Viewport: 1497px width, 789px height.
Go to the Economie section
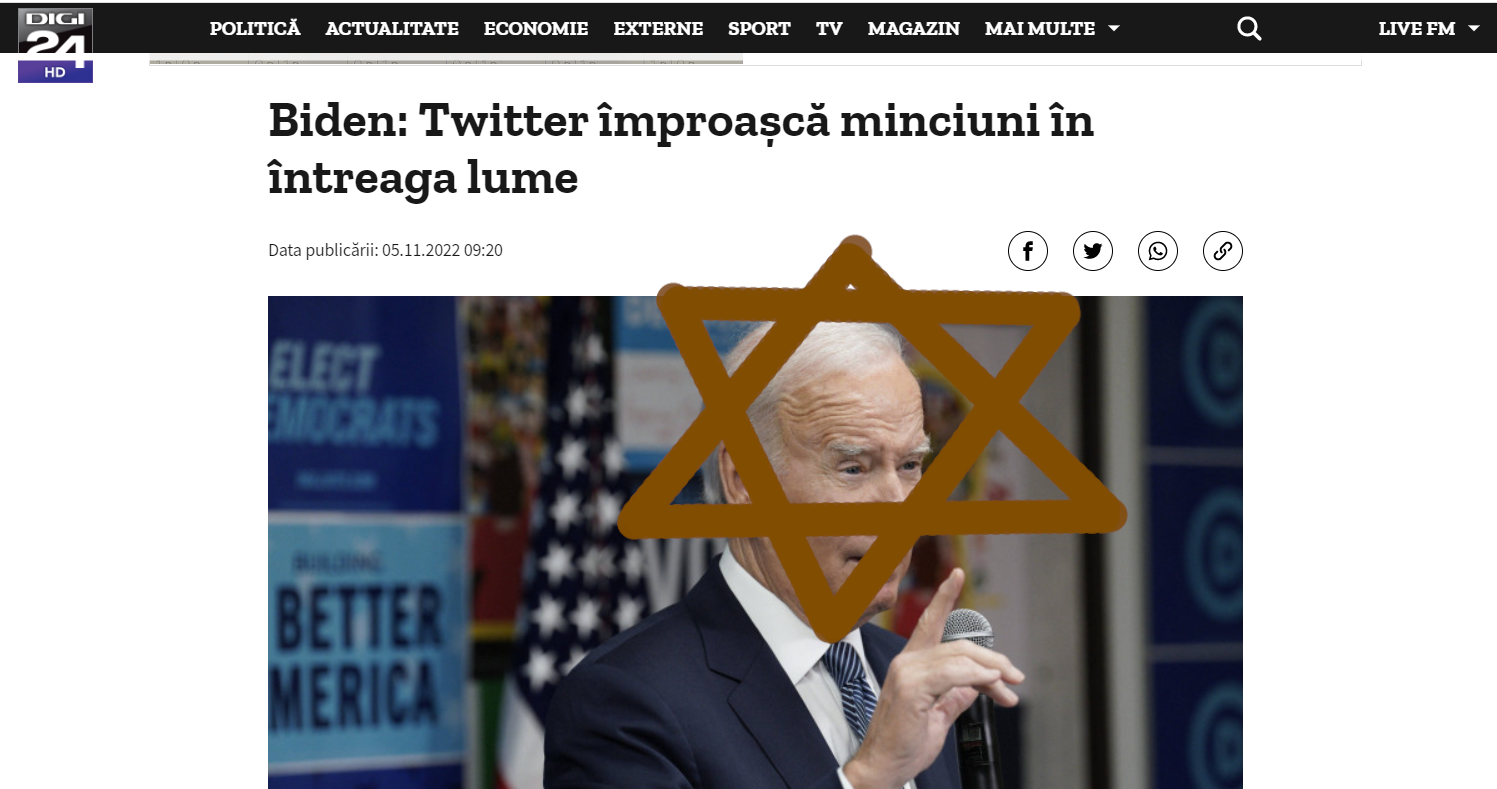[x=536, y=29]
